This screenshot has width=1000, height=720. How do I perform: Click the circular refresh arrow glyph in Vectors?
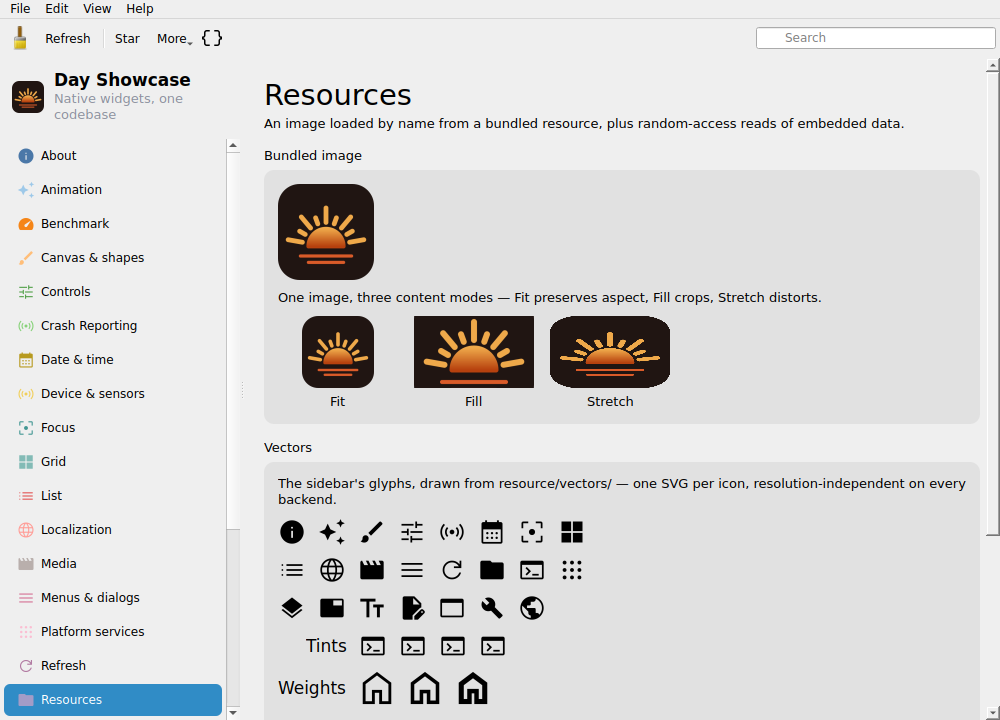pos(452,569)
